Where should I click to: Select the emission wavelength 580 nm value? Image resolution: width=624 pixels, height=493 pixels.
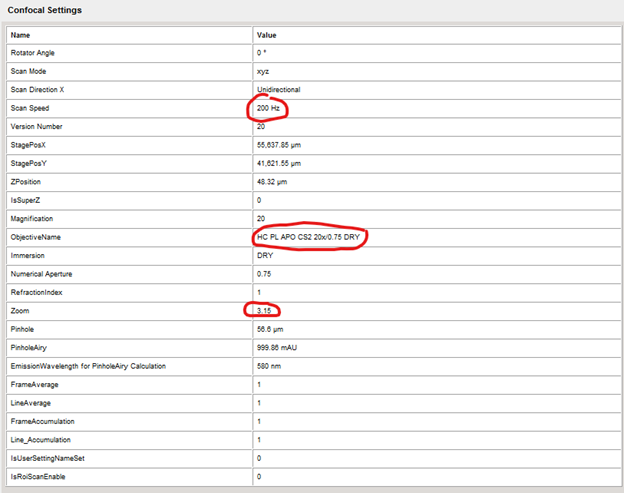pos(269,365)
